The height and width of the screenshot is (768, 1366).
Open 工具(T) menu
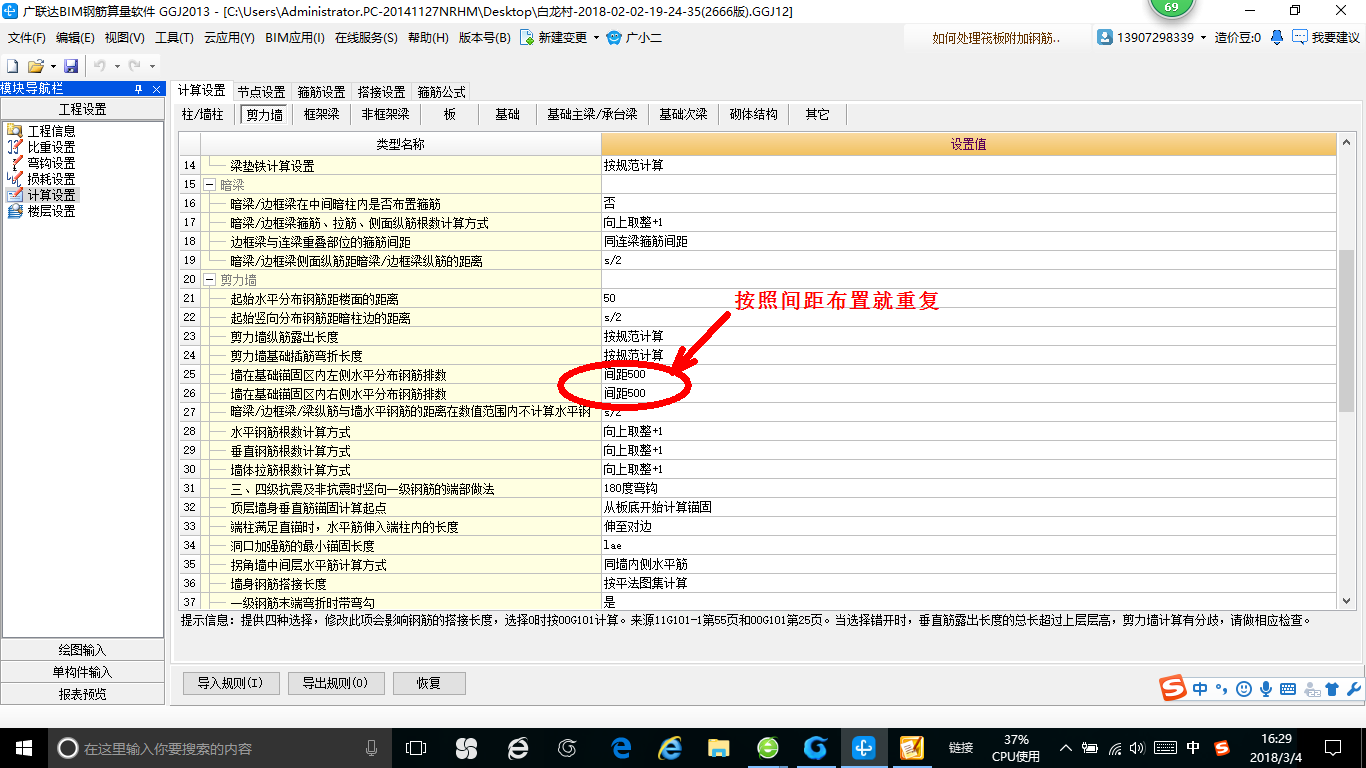tap(174, 37)
